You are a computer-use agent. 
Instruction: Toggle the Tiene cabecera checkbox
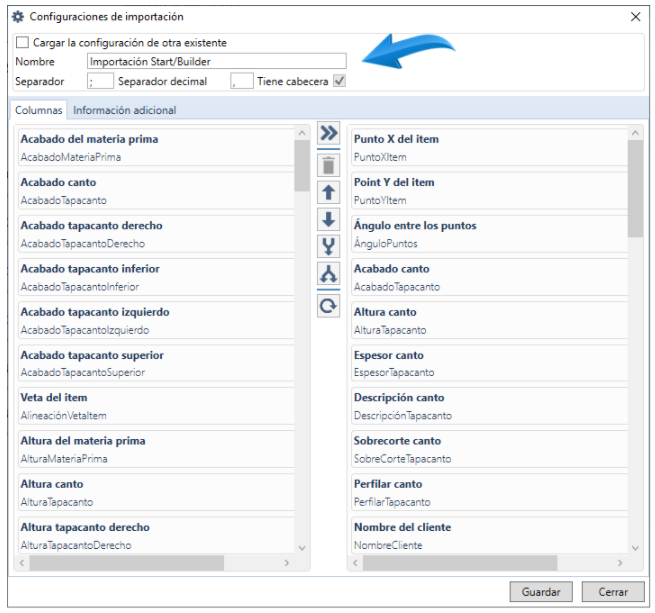339,81
